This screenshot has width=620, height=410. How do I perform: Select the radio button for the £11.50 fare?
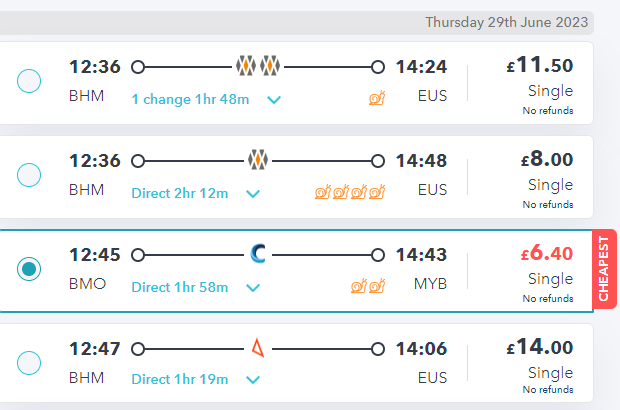pyautogui.click(x=29, y=81)
